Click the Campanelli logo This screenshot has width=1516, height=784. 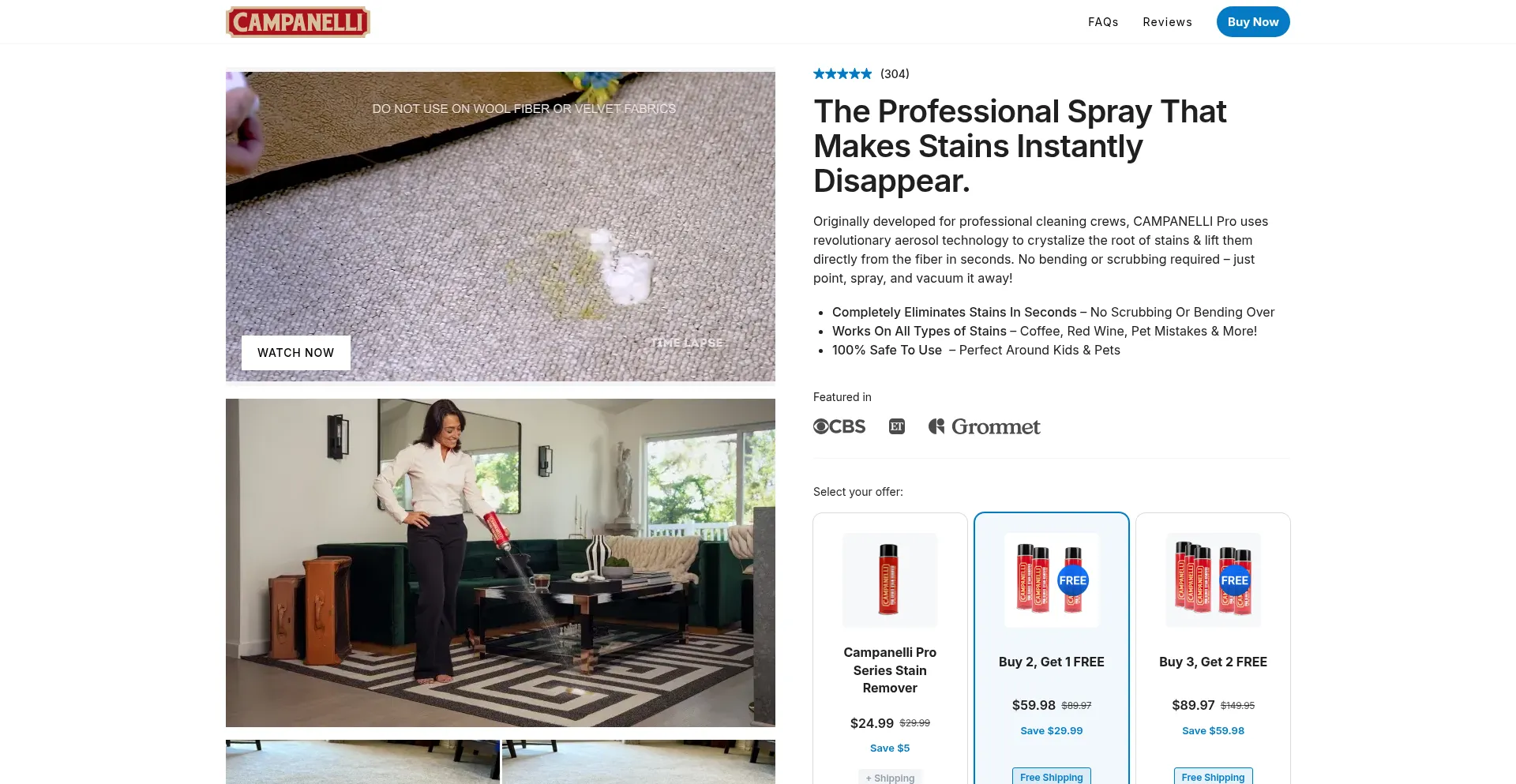click(298, 22)
